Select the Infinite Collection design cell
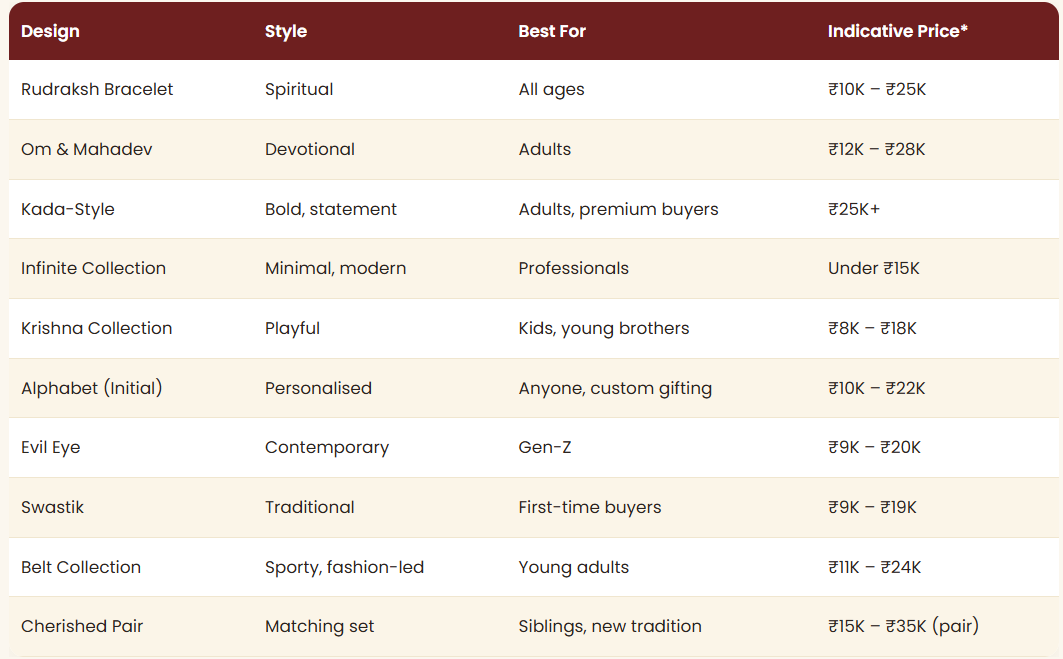 (x=94, y=268)
